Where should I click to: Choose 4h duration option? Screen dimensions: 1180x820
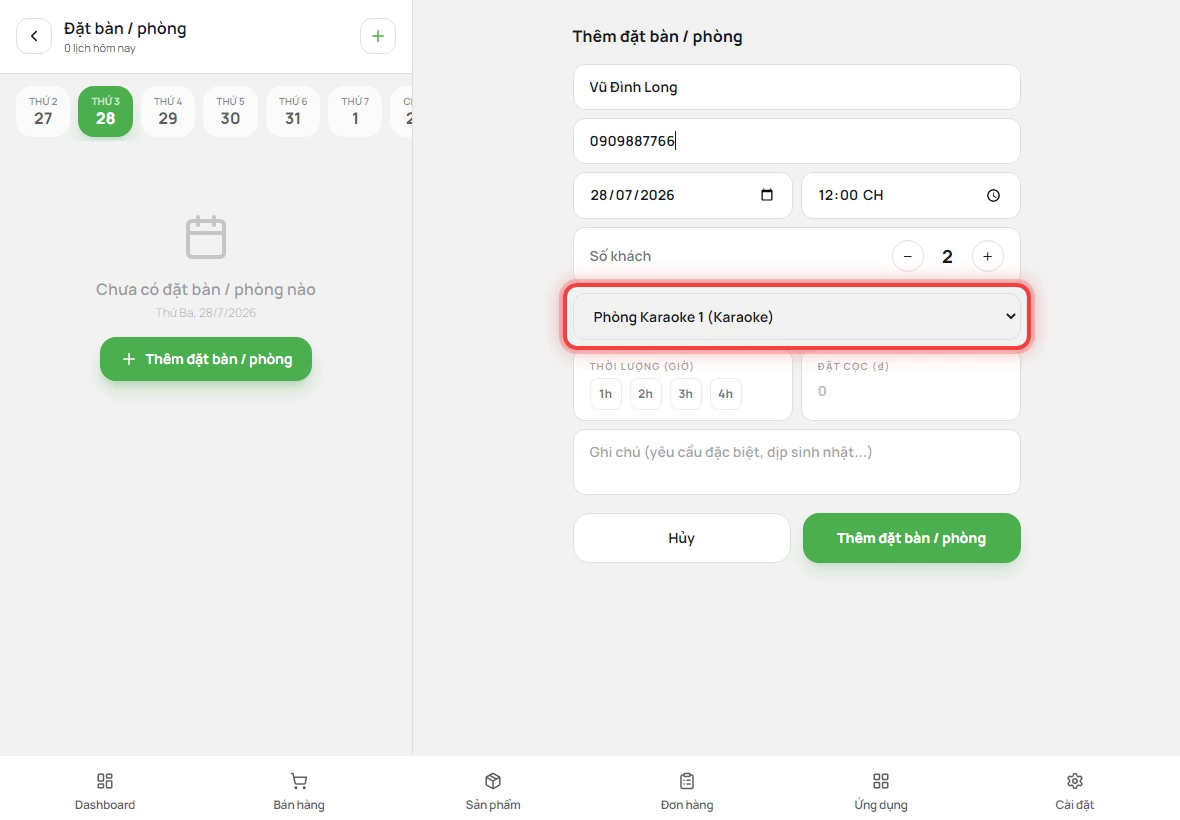pos(725,394)
